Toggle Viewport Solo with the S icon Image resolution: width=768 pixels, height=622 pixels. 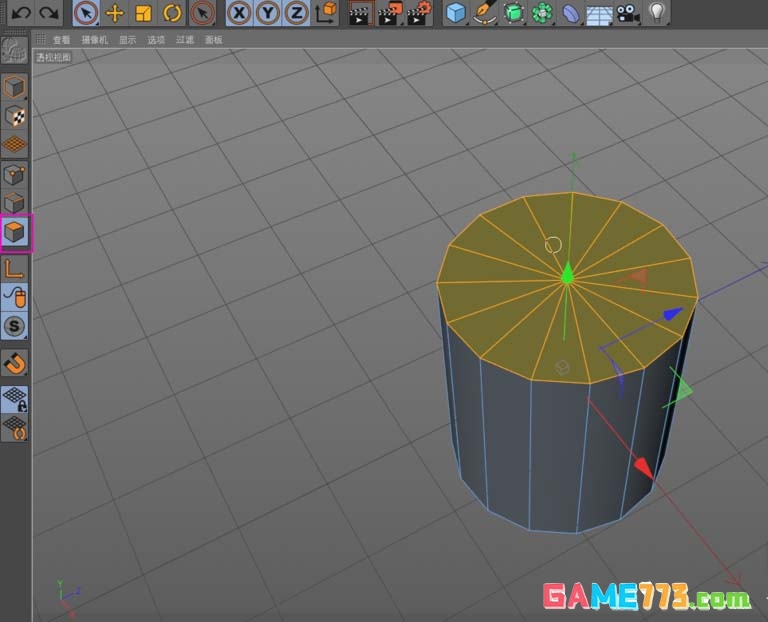[14, 326]
